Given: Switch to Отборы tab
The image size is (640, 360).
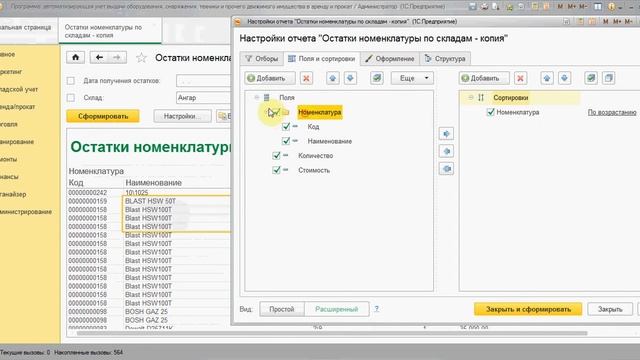Looking at the screenshot, I should pyautogui.click(x=261, y=59).
